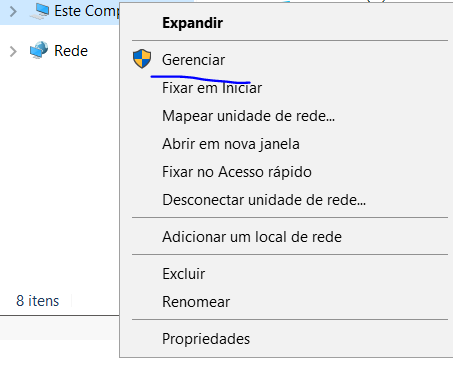Click the 8 itens status bar text
Screen dimensions: 453x367
tap(38, 301)
